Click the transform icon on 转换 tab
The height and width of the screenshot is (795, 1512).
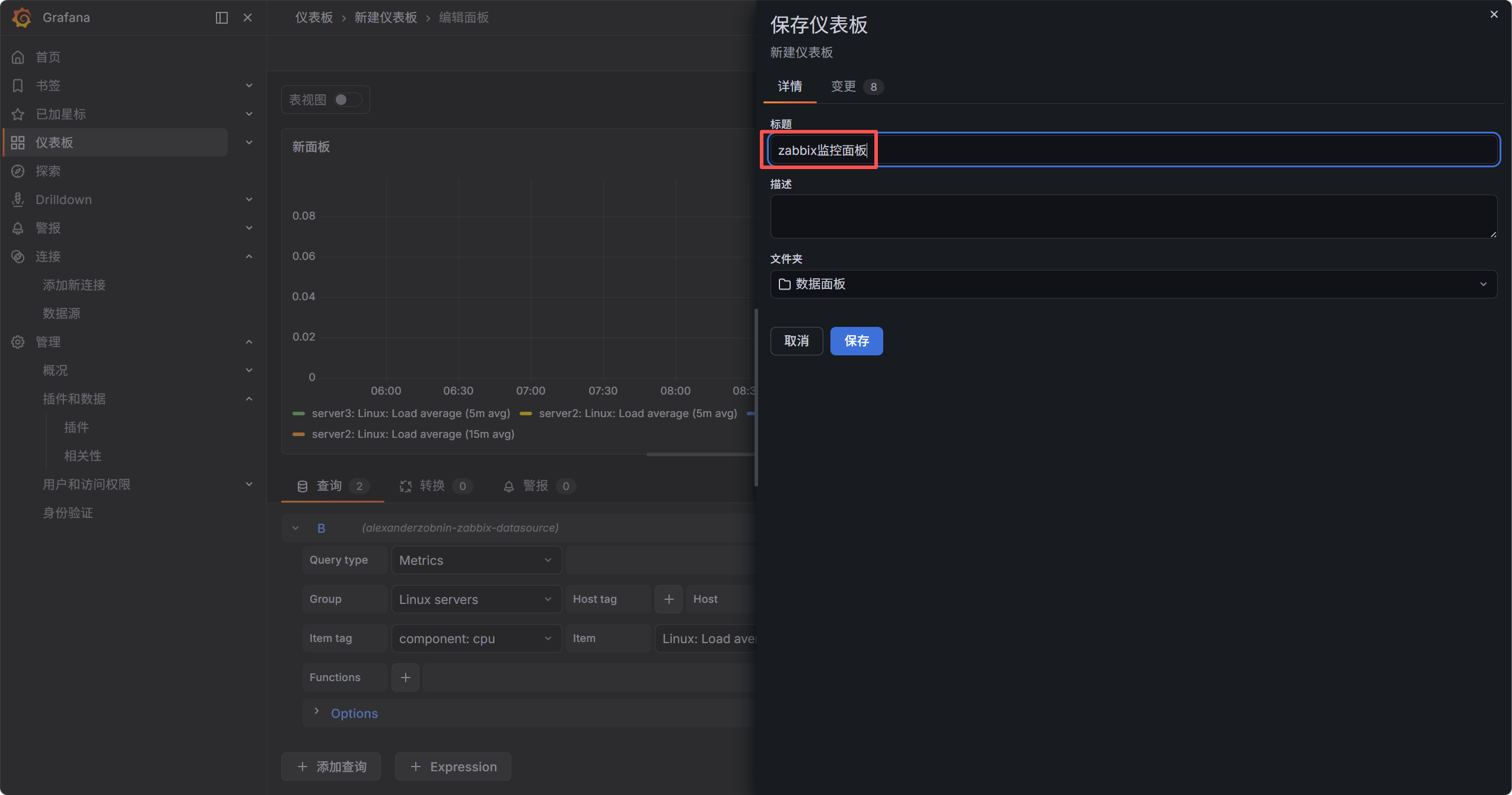pyautogui.click(x=406, y=486)
